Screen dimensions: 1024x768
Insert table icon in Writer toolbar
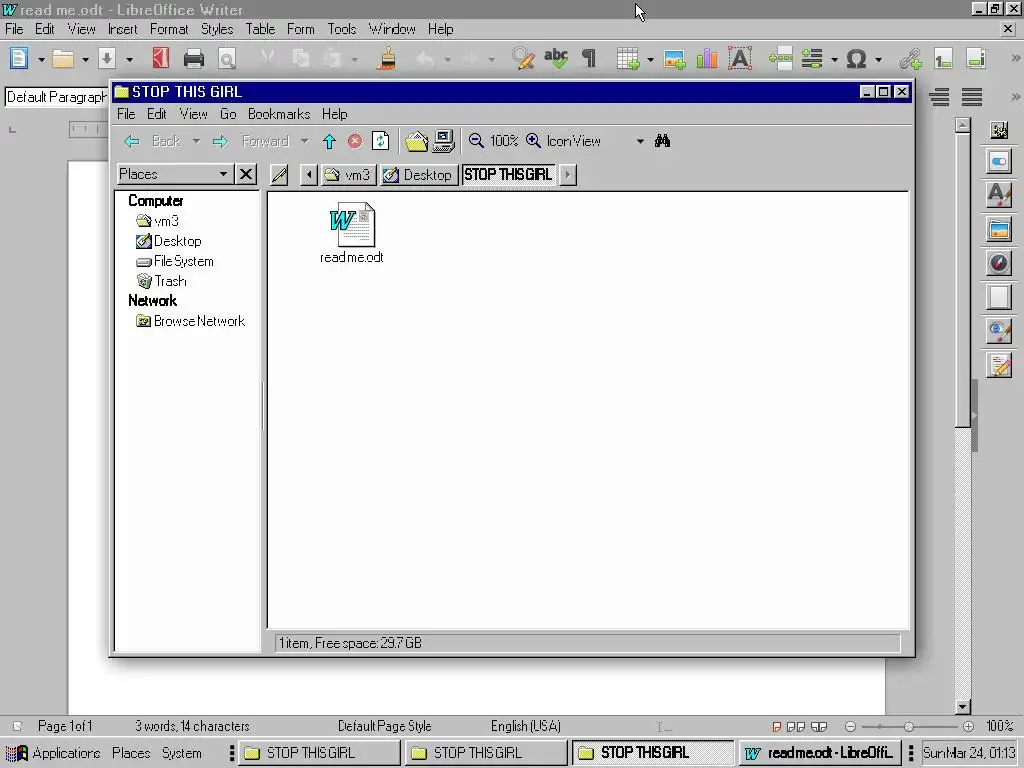(x=628, y=59)
